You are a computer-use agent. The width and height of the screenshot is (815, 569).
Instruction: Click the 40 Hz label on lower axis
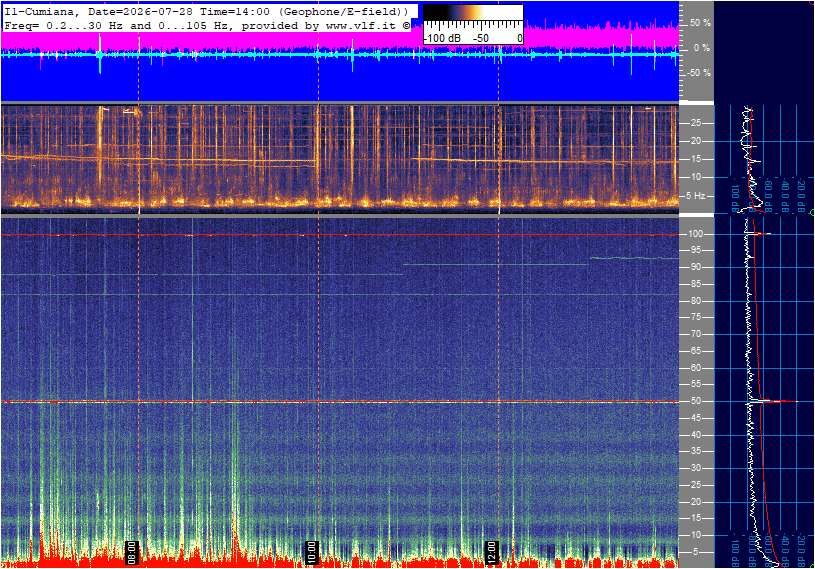point(696,435)
